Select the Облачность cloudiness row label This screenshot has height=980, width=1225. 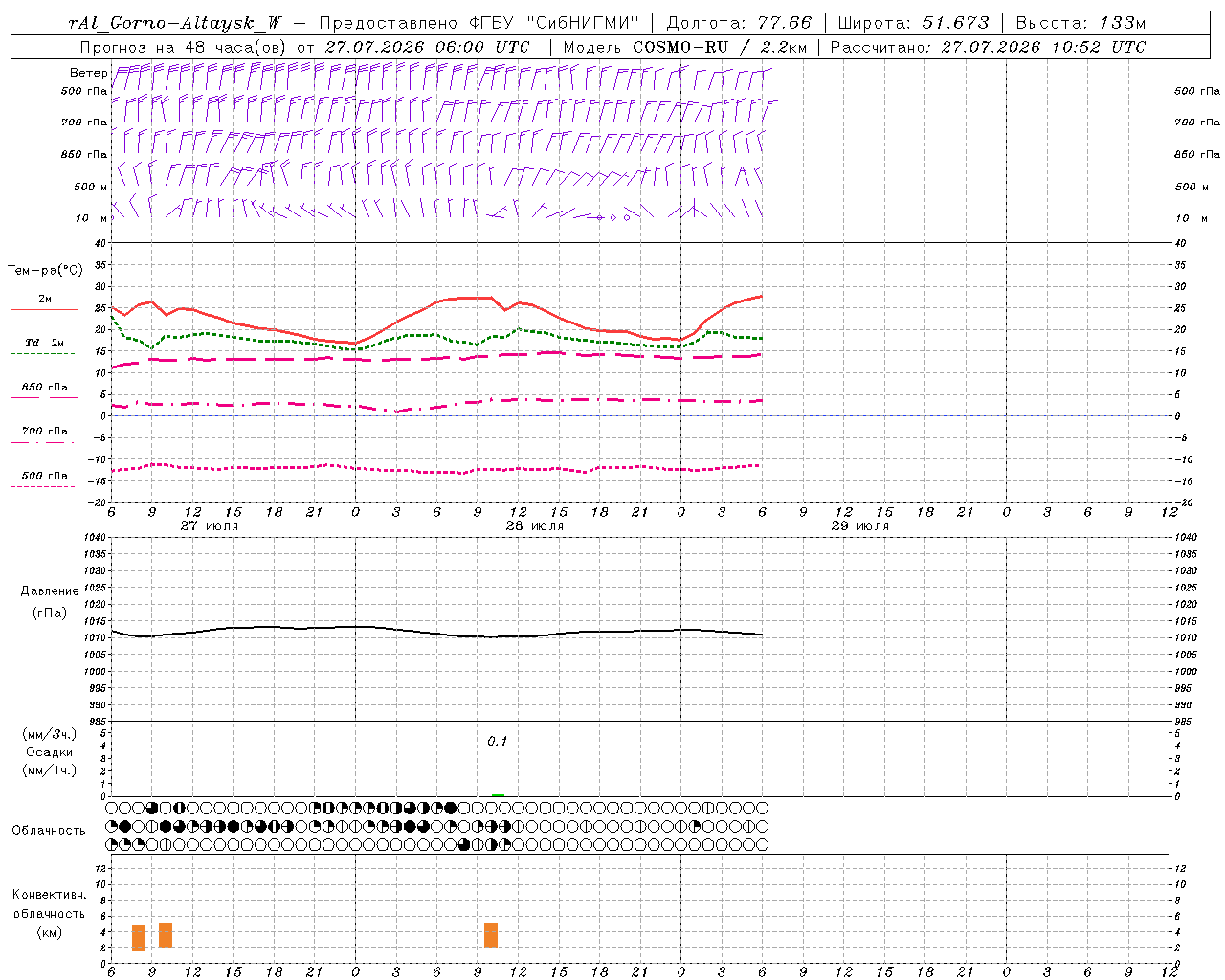tap(49, 830)
